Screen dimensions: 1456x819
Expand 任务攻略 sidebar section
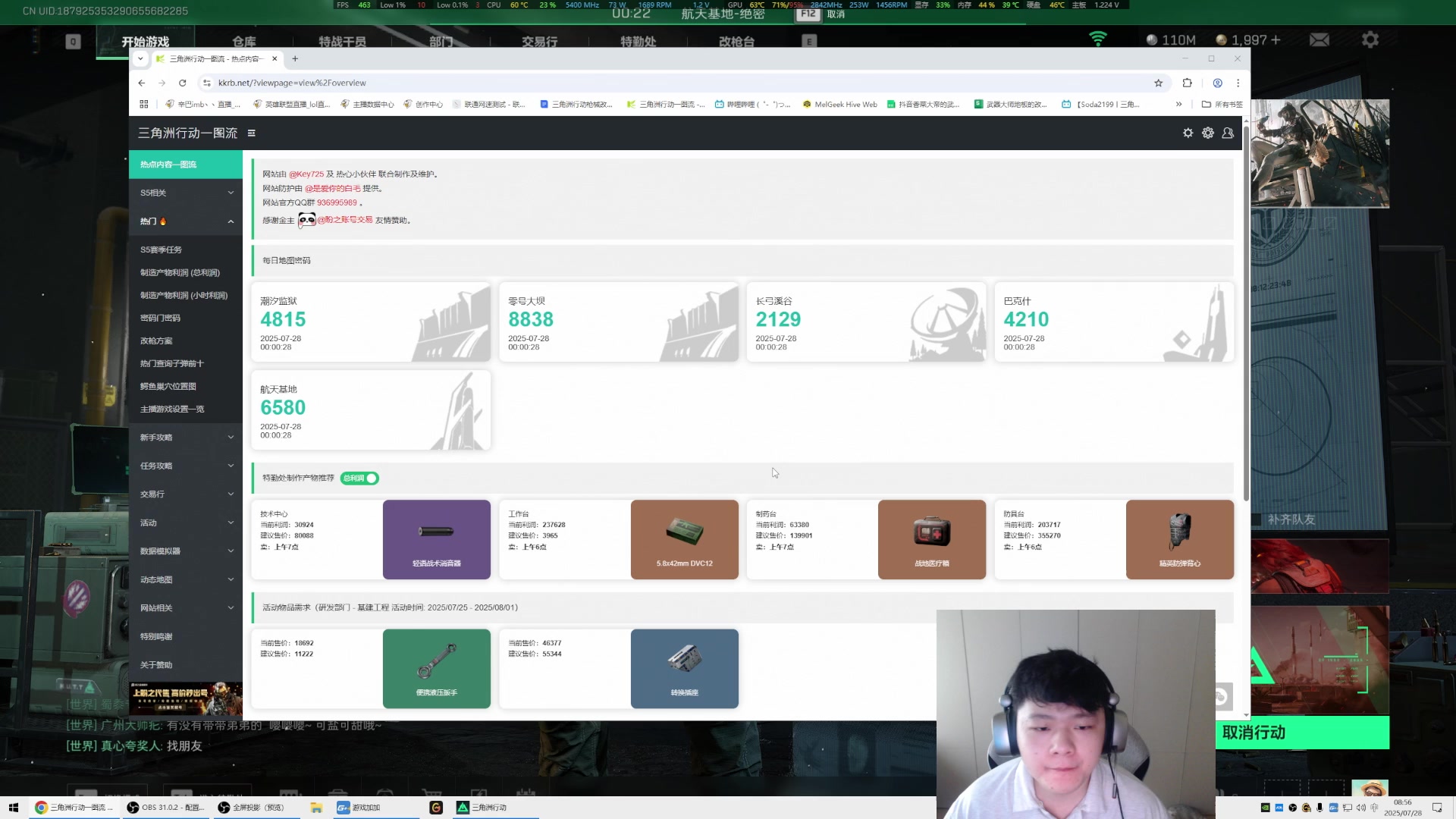(185, 466)
